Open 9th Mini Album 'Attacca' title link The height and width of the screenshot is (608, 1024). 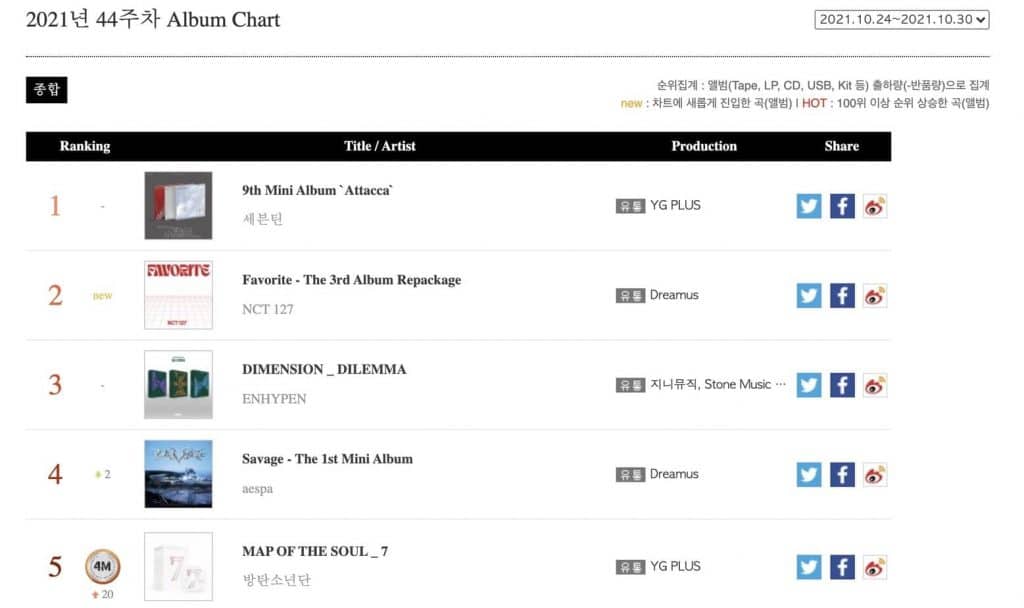[x=318, y=190]
